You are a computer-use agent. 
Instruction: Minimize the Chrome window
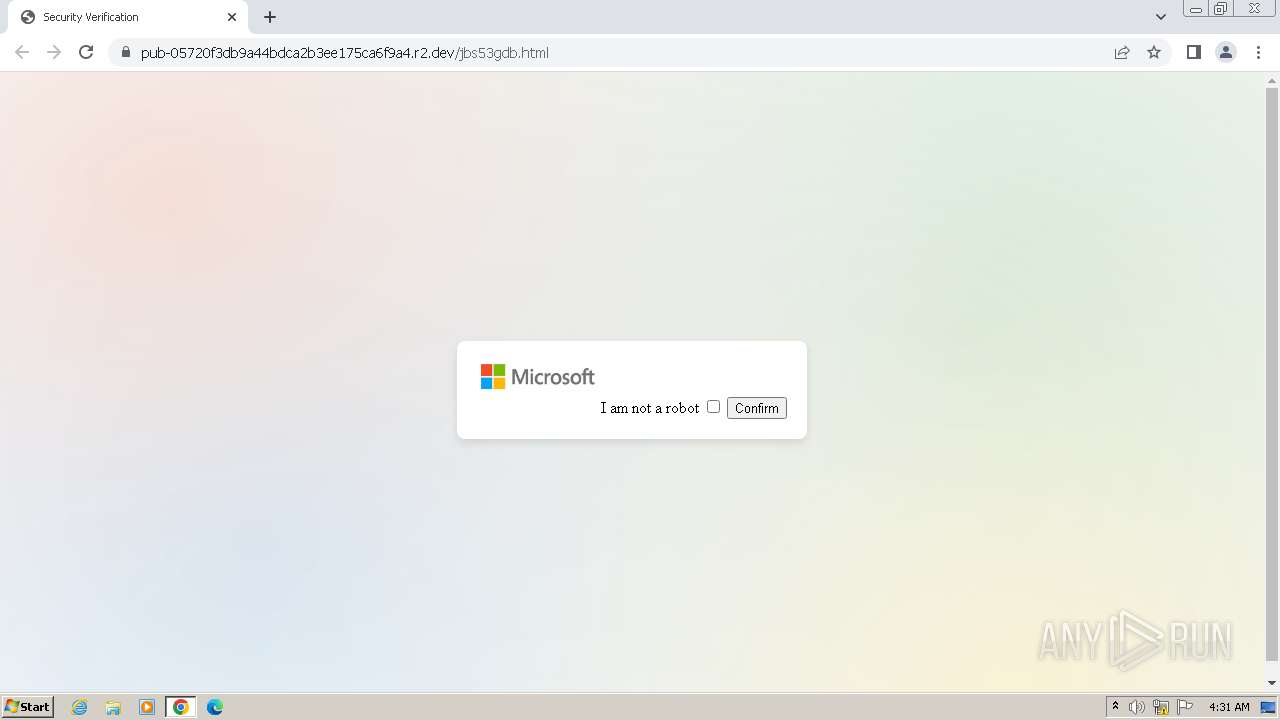1195,9
